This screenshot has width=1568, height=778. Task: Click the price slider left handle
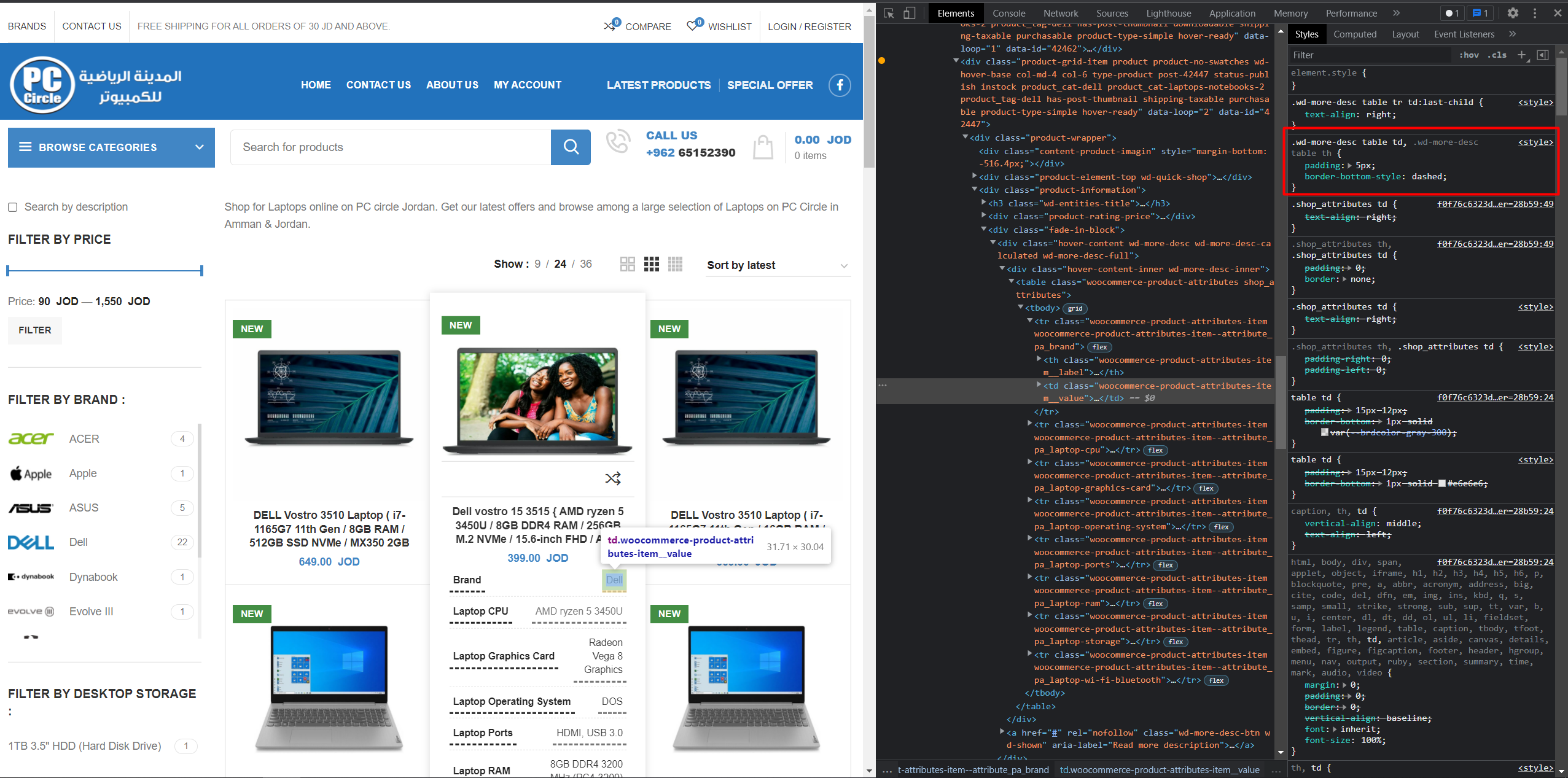(x=8, y=270)
